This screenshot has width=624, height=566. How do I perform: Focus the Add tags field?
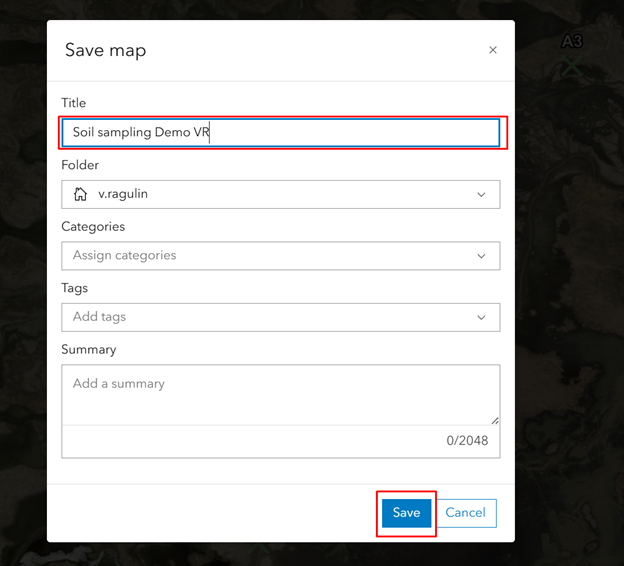(x=281, y=317)
